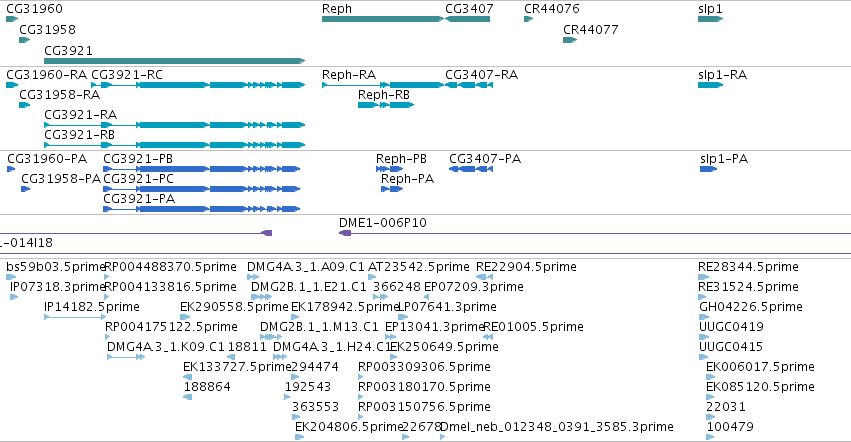Select the RE01005.5prime EST glyph
This screenshot has height=442, width=851.
pos(488,337)
